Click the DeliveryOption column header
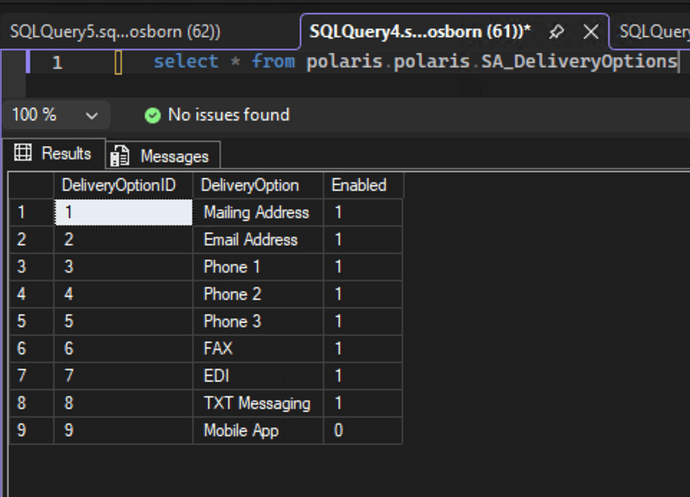Viewport: 690px width, 497px height. pos(258,185)
